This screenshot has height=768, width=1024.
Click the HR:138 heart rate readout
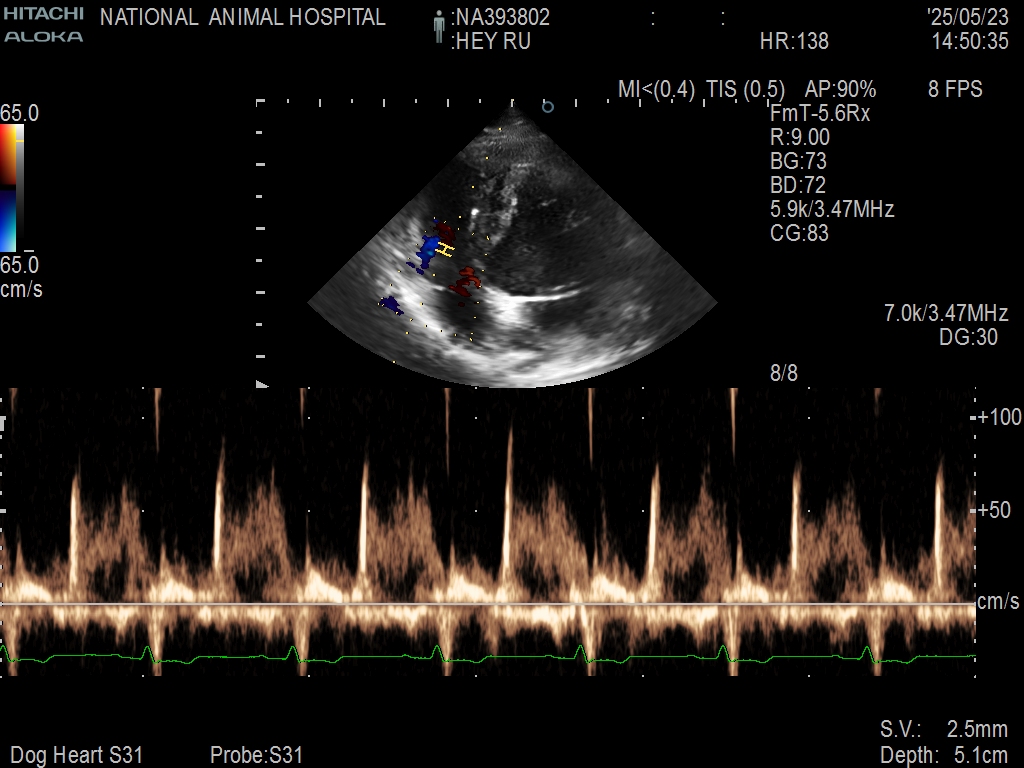(x=794, y=42)
